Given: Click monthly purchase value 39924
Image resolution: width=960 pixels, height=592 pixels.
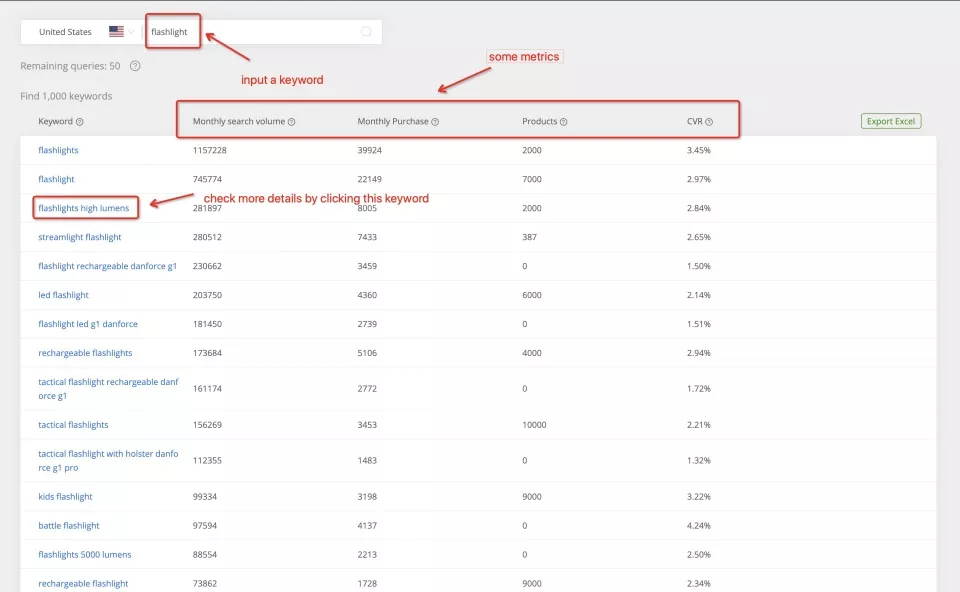Looking at the screenshot, I should click(x=369, y=150).
